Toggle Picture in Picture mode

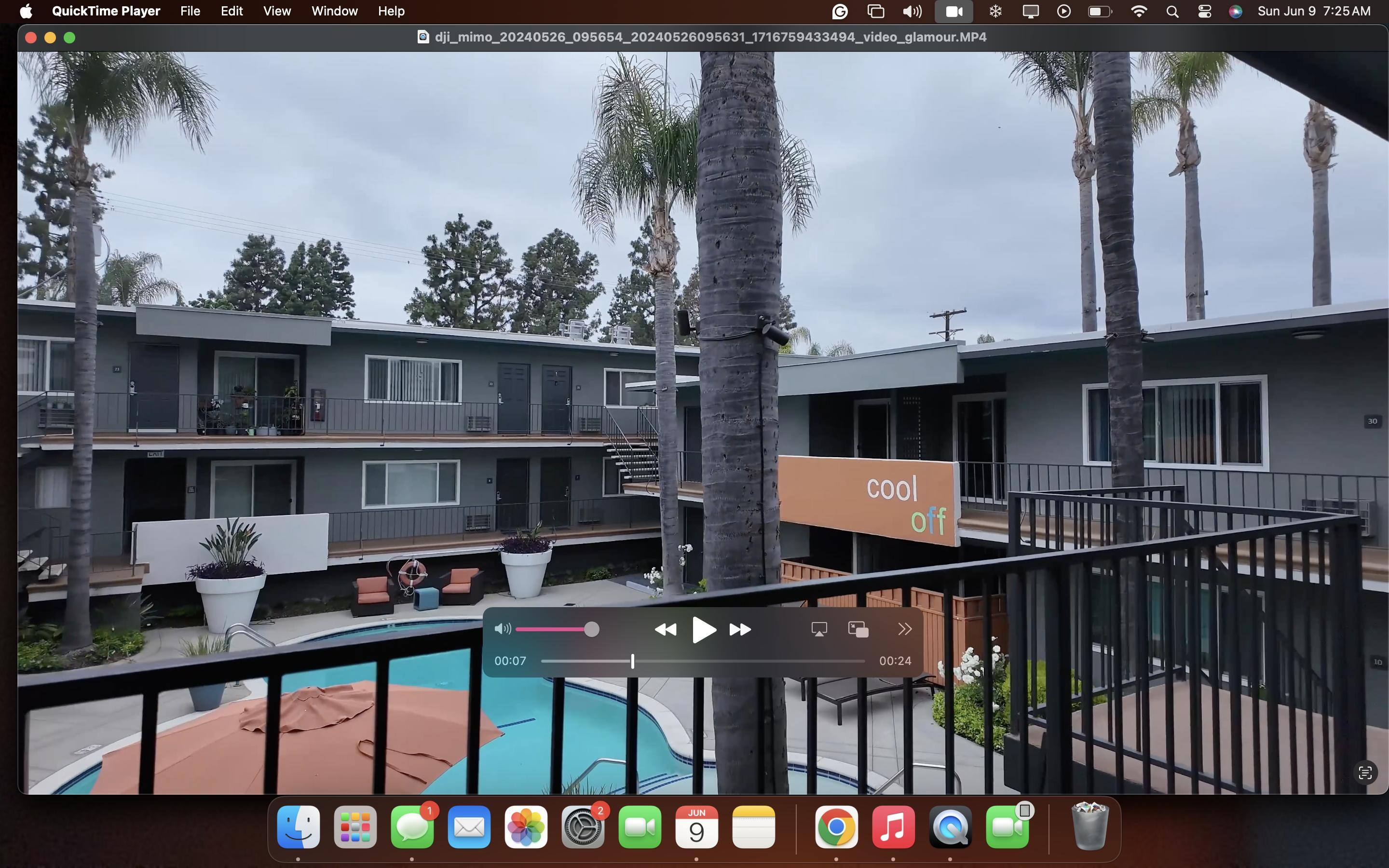tap(858, 630)
